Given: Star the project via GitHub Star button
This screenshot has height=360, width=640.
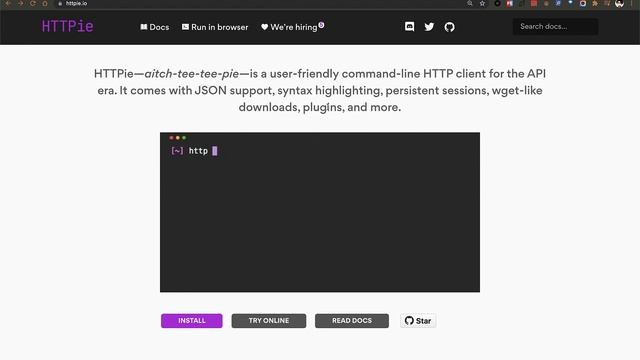Looking at the screenshot, I should [x=418, y=321].
